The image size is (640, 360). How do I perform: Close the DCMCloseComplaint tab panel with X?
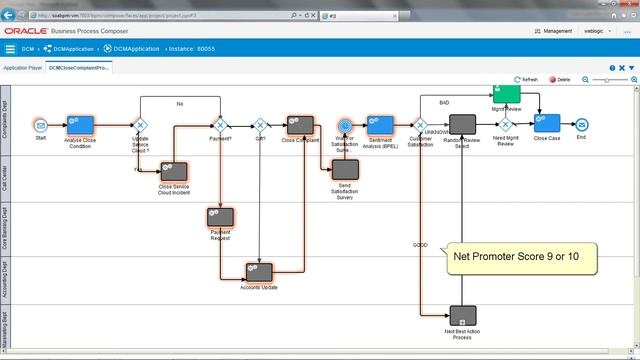point(622,68)
